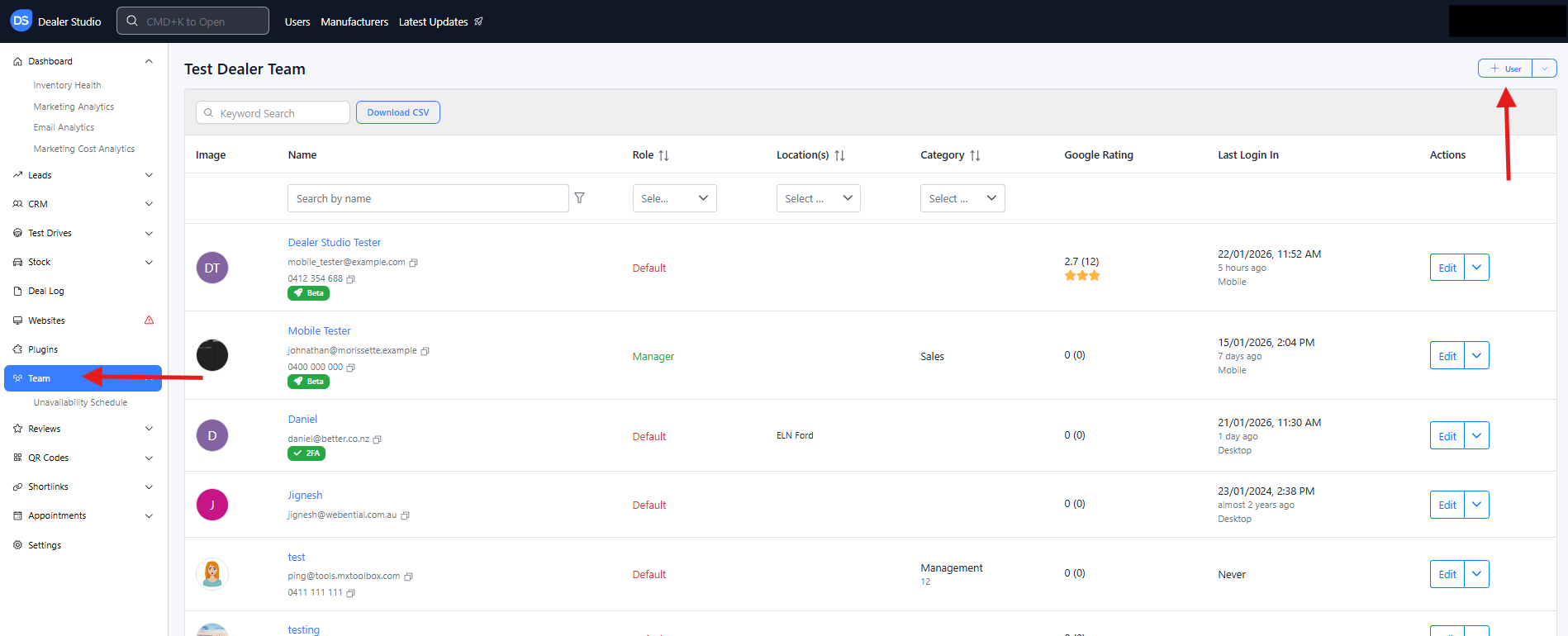Click the Dealer Studio logo

(x=21, y=21)
